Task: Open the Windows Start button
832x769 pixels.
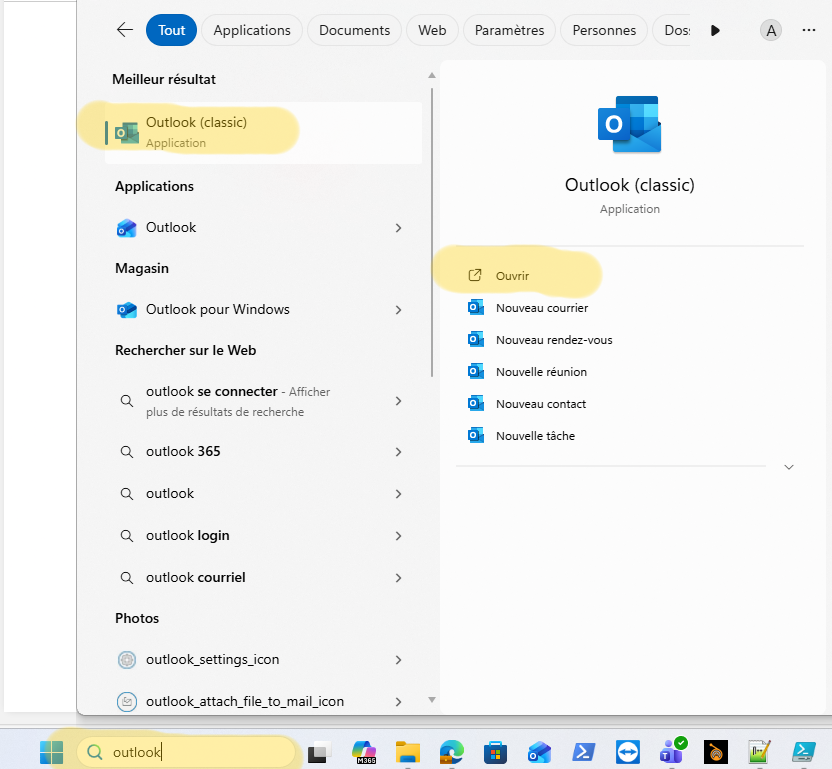Action: click(x=51, y=752)
